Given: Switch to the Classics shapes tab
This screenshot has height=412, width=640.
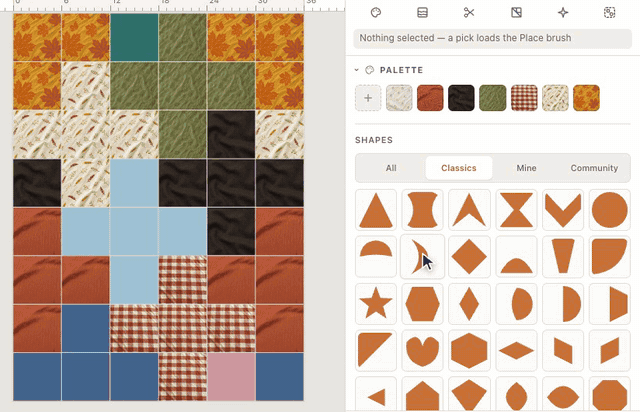Looking at the screenshot, I should [x=459, y=168].
